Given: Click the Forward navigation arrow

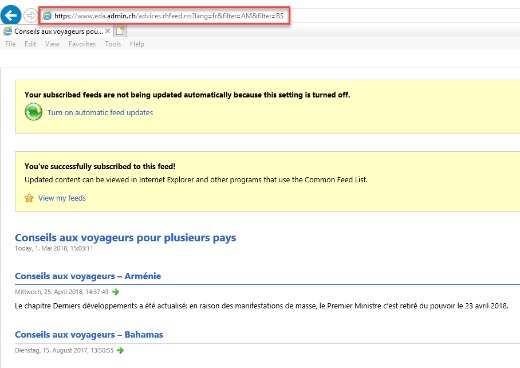Looking at the screenshot, I should click(x=31, y=15).
